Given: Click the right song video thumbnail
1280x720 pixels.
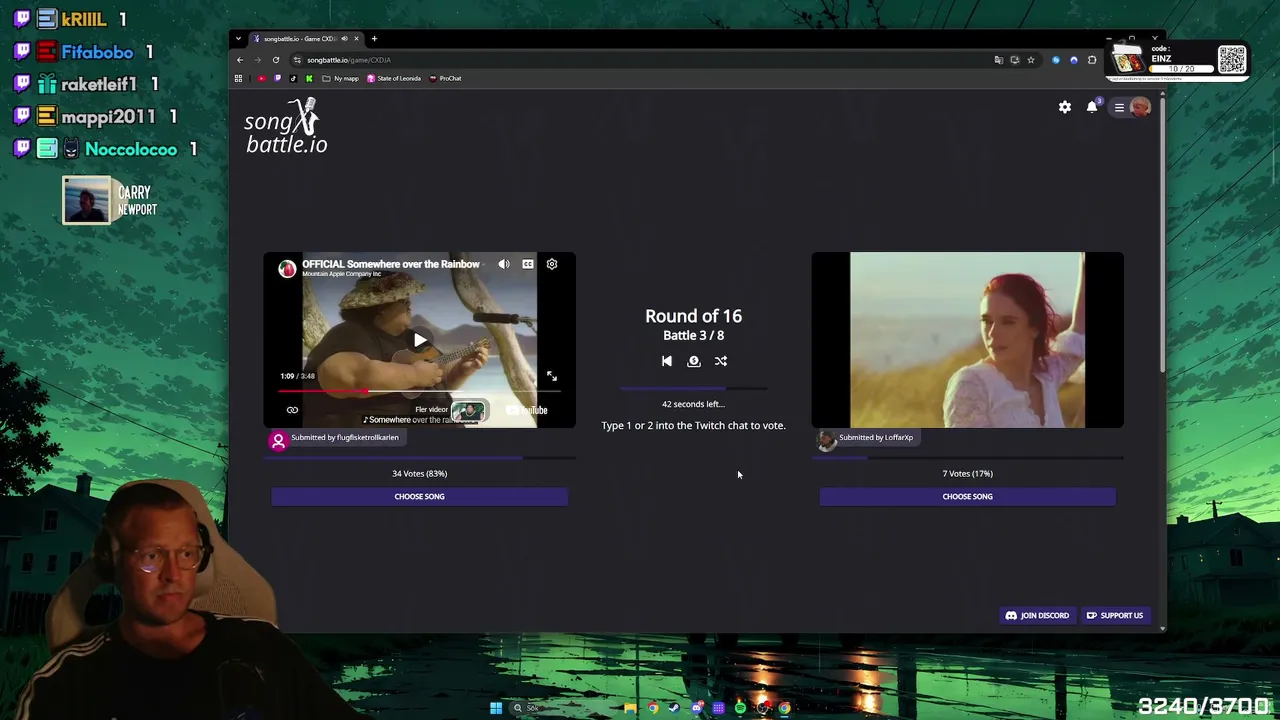Looking at the screenshot, I should (967, 340).
